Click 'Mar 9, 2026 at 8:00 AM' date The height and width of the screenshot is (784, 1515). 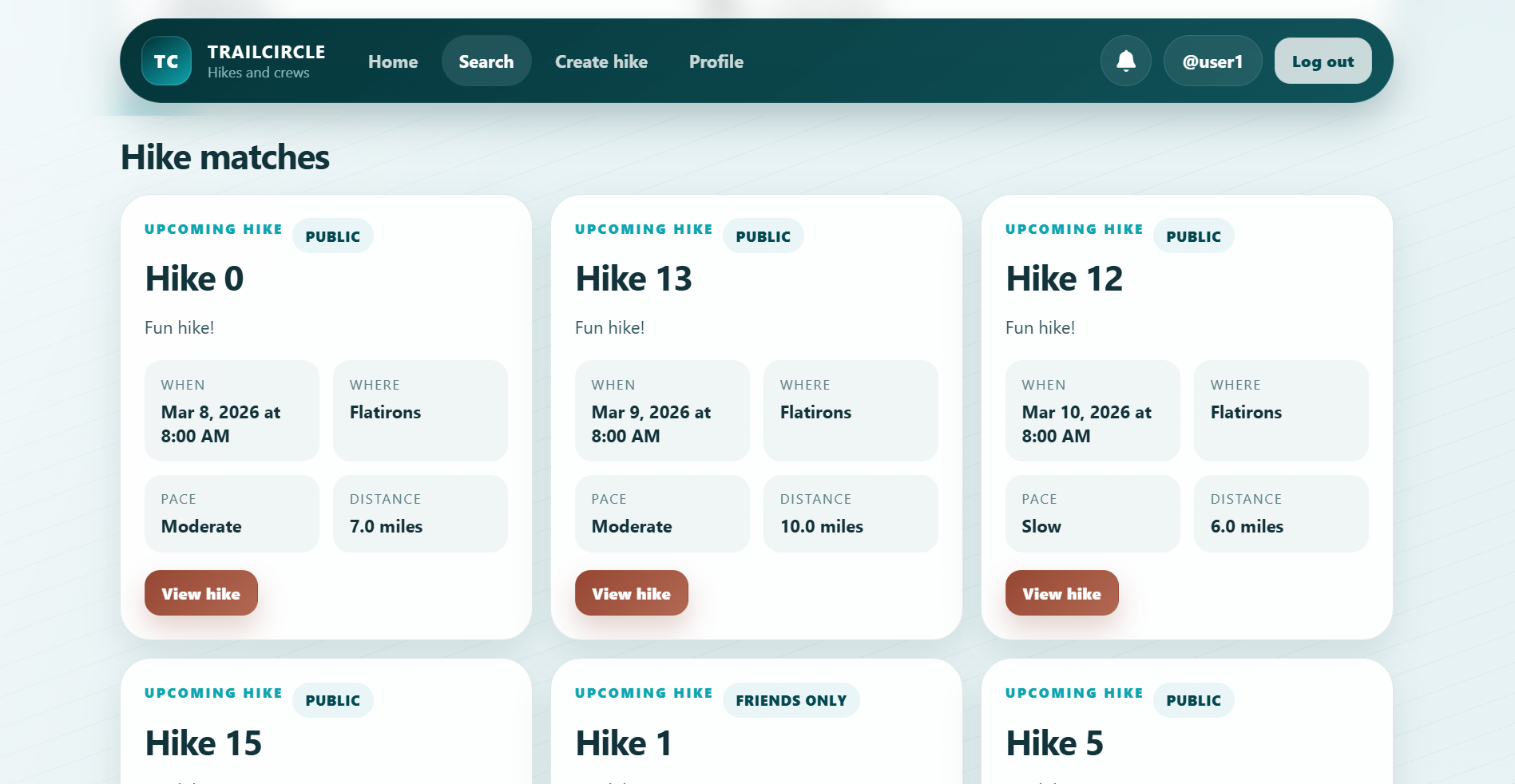click(651, 424)
